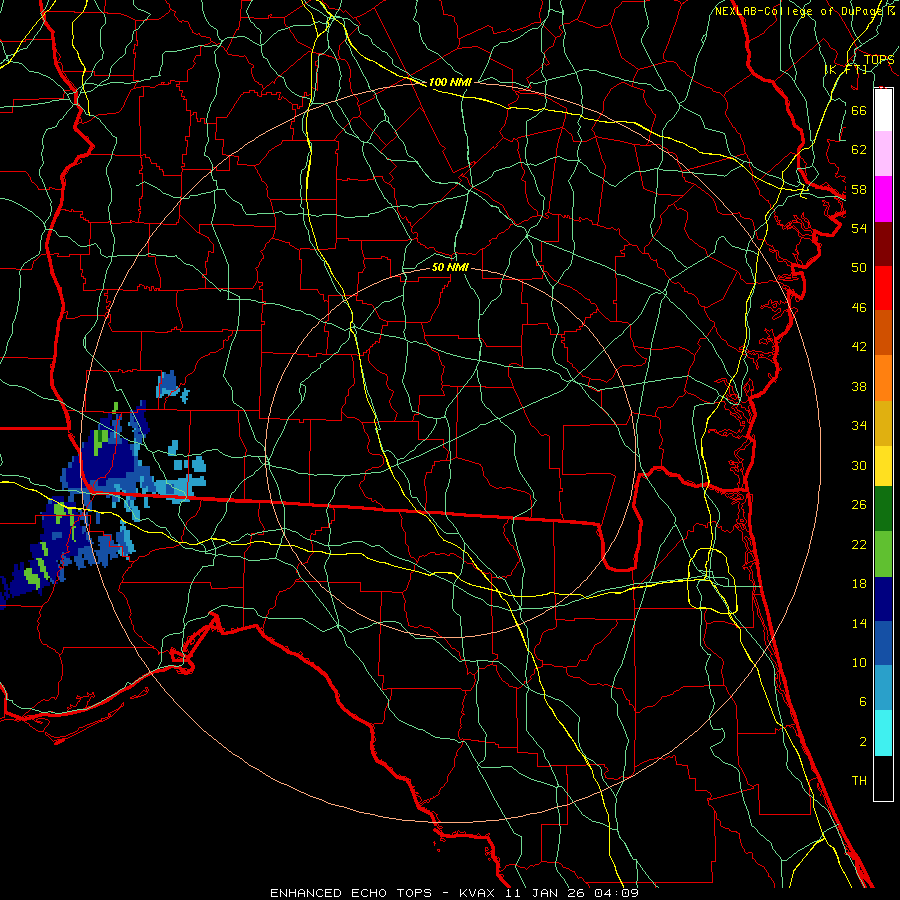Image resolution: width=900 pixels, height=900 pixels.
Task: Click the legend value '6'
Action: (862, 701)
